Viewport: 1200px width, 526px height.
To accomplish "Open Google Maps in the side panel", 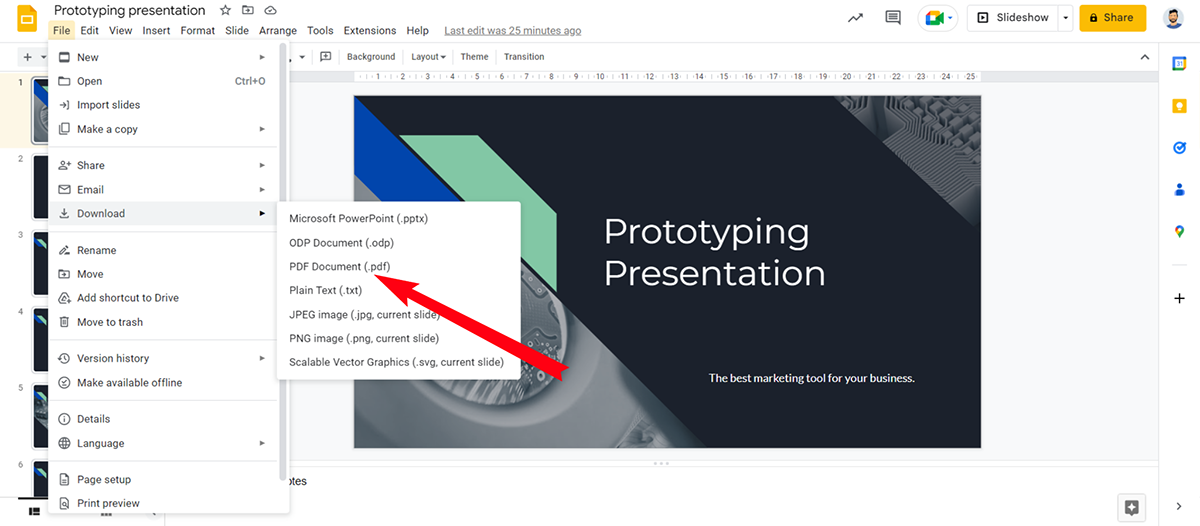I will [1179, 231].
